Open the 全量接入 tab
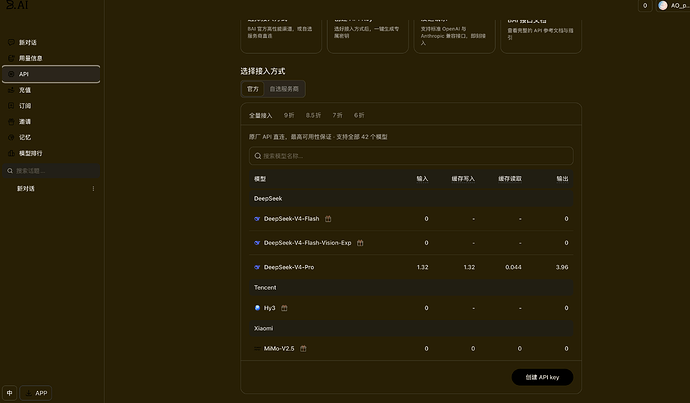The width and height of the screenshot is (690, 403). [261, 115]
